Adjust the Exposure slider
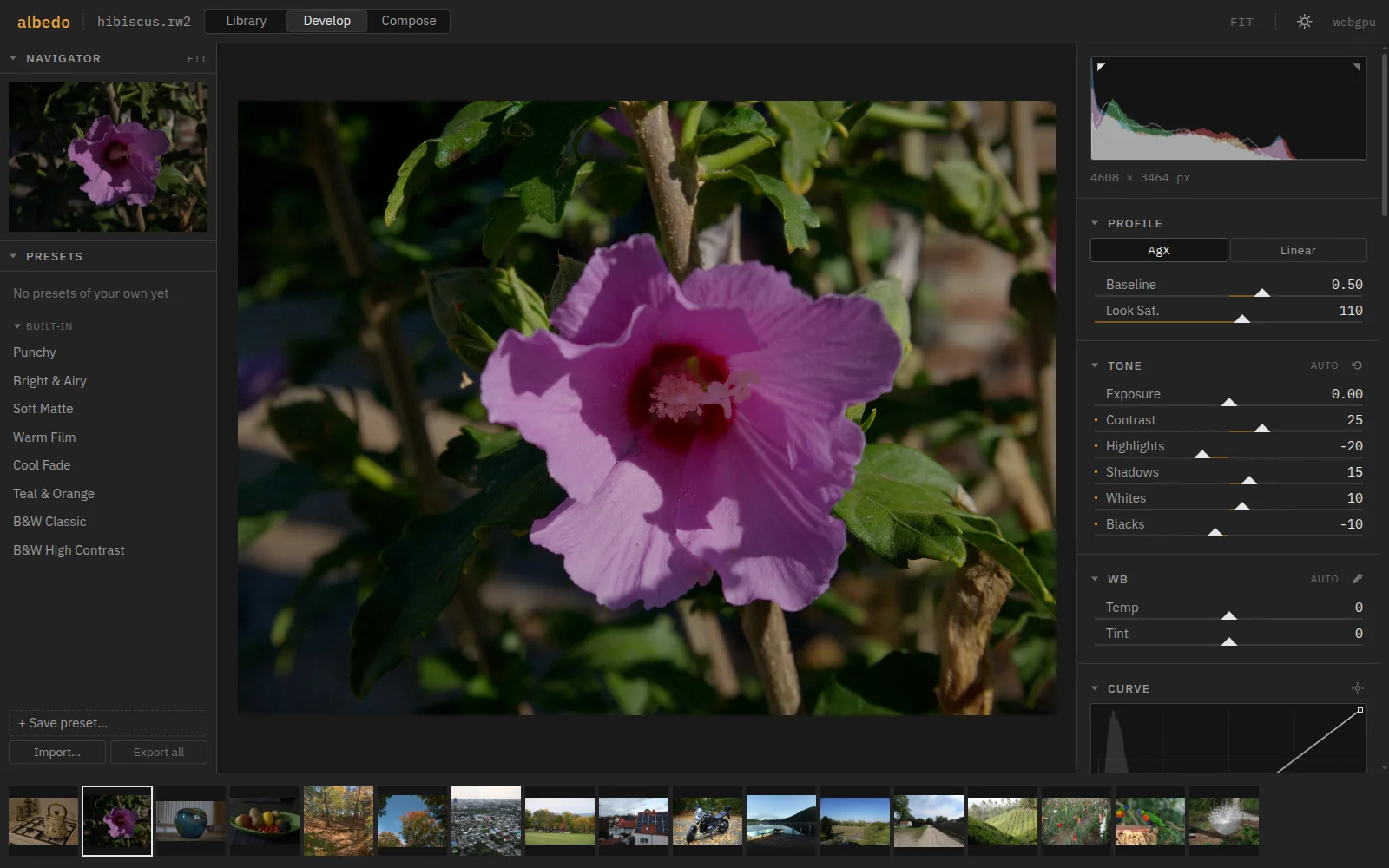The height and width of the screenshot is (868, 1389). (1228, 404)
